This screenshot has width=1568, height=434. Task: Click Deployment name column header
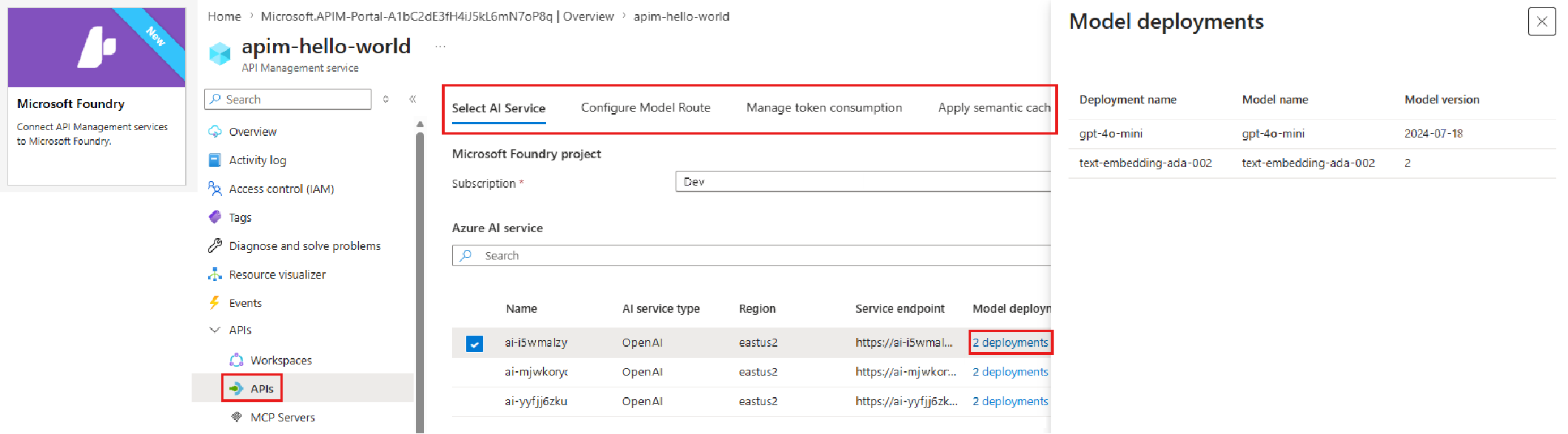1128,99
